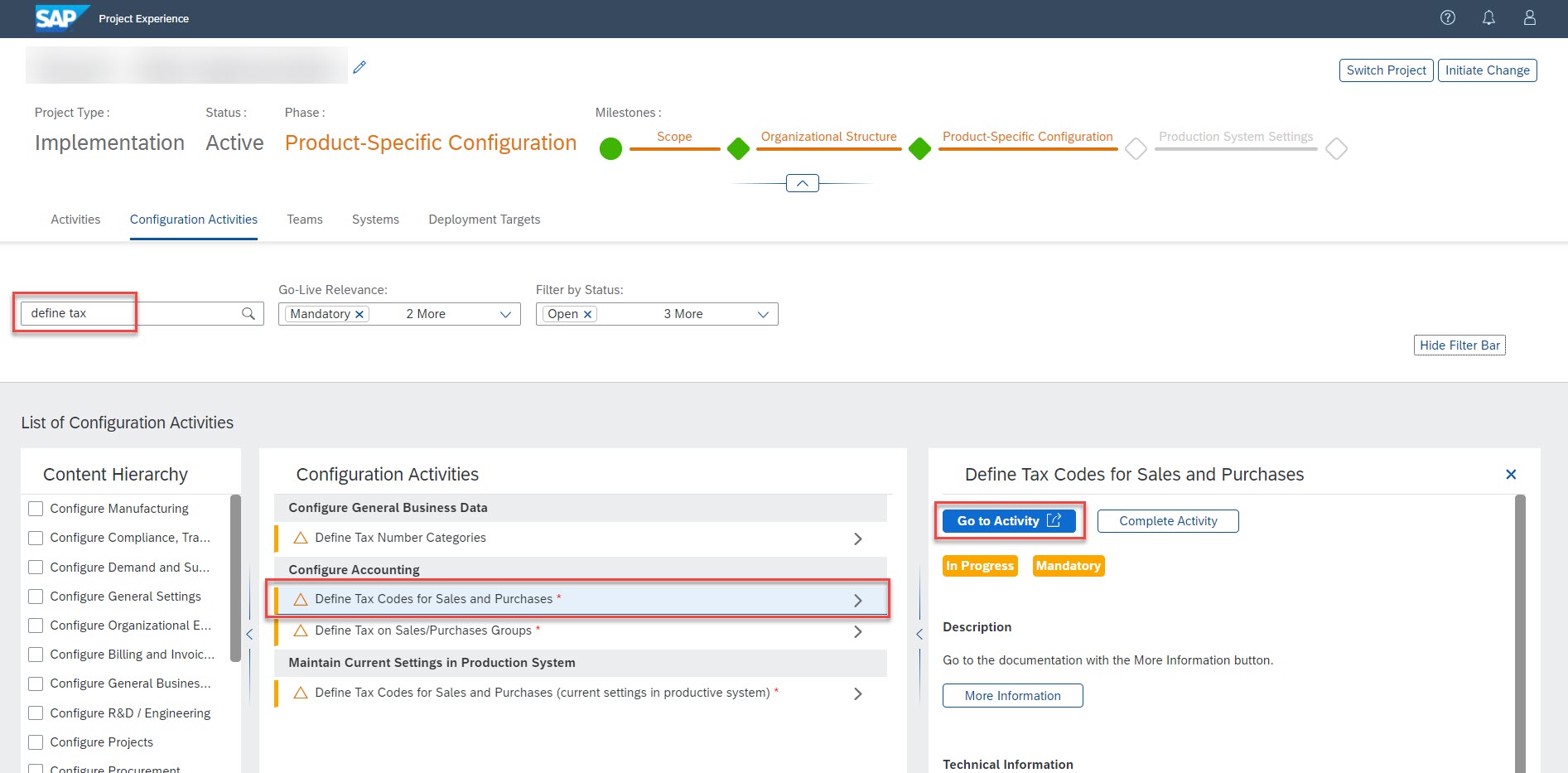Click Organizational Structure milestone label
This screenshot has height=773, width=1568.
[x=828, y=137]
